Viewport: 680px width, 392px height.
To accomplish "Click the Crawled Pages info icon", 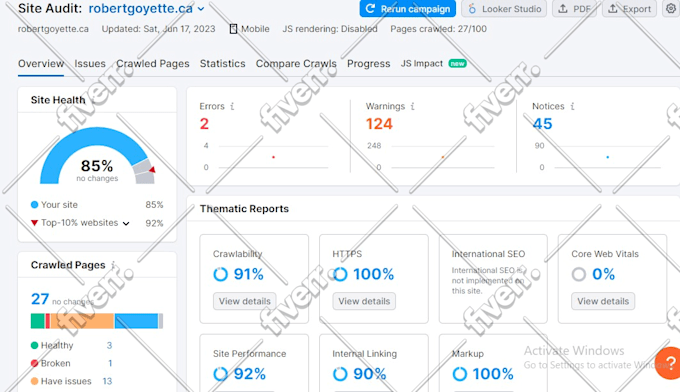I will click(114, 265).
